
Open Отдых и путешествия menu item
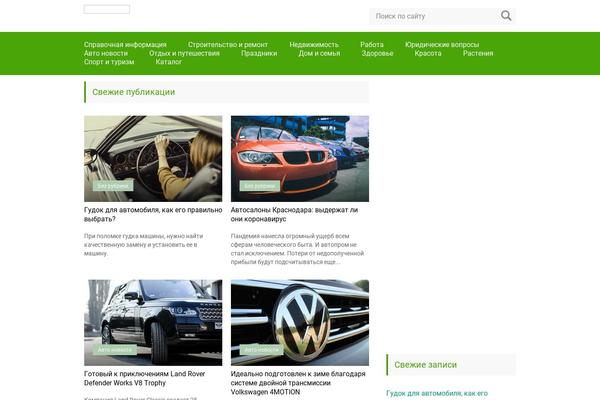tap(184, 53)
